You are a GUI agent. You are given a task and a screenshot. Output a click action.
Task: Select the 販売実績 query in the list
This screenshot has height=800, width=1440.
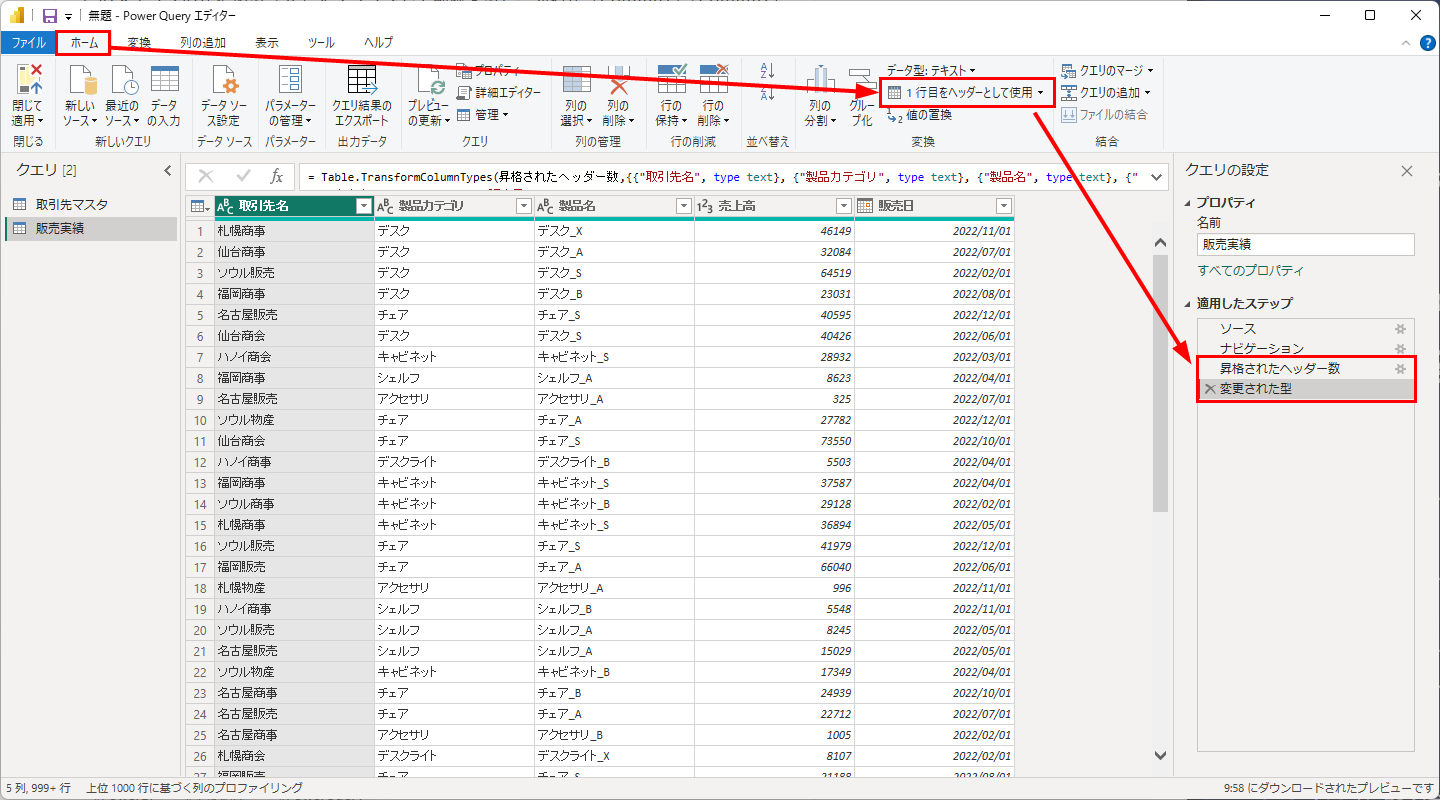coord(90,228)
